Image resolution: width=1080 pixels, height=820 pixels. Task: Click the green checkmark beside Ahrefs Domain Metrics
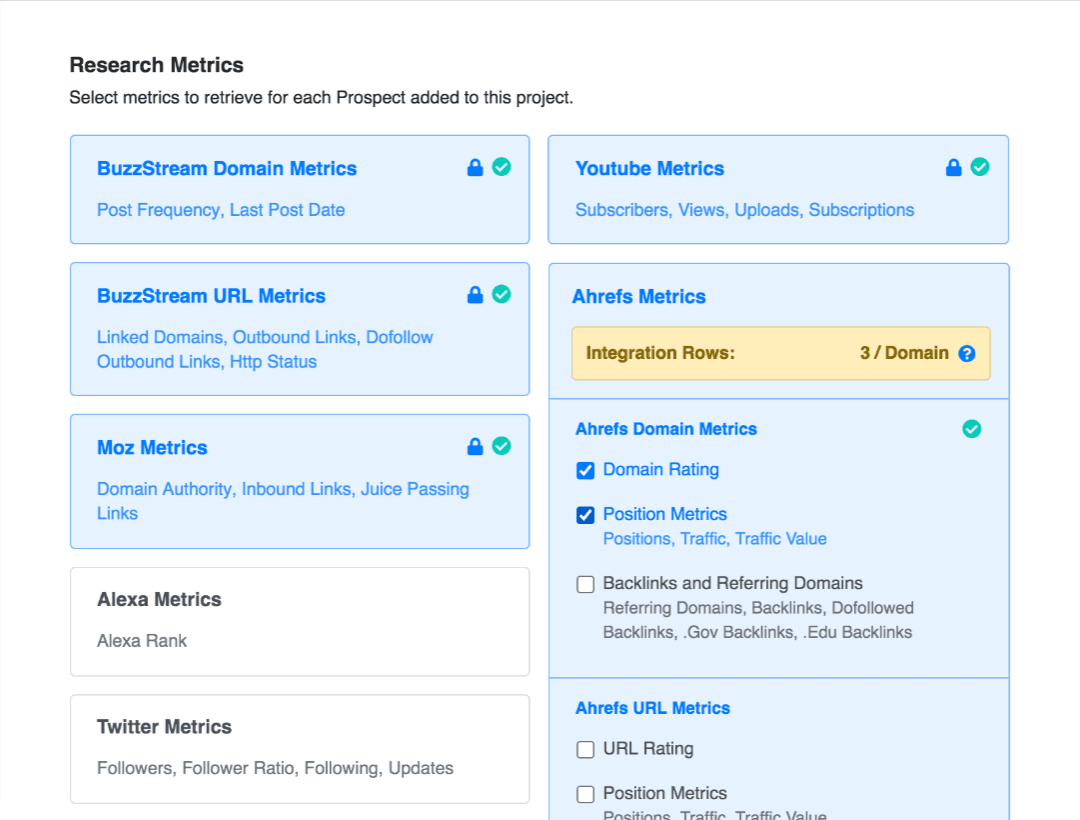tap(972, 429)
